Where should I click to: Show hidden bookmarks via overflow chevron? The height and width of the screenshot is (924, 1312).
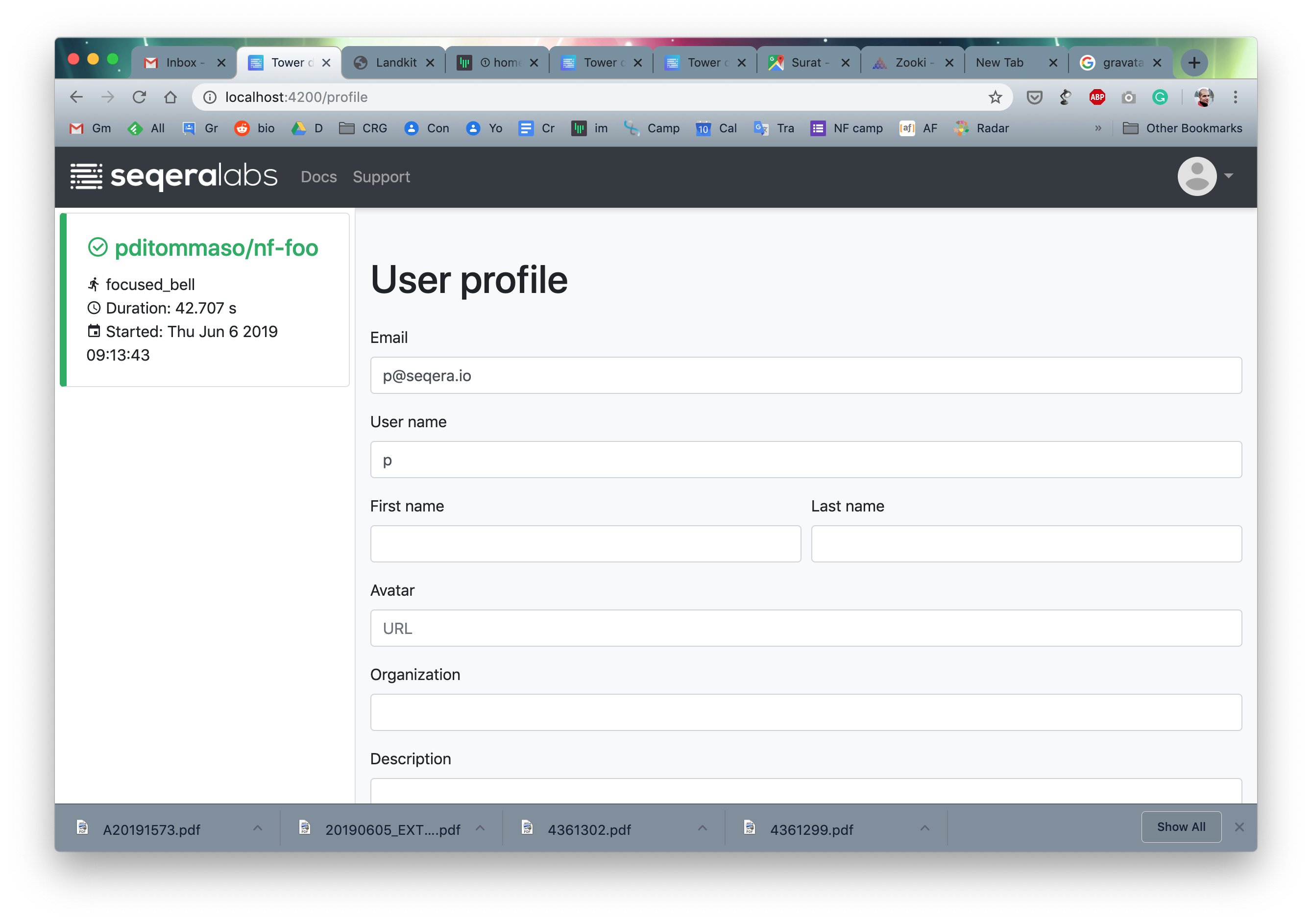tap(1098, 128)
